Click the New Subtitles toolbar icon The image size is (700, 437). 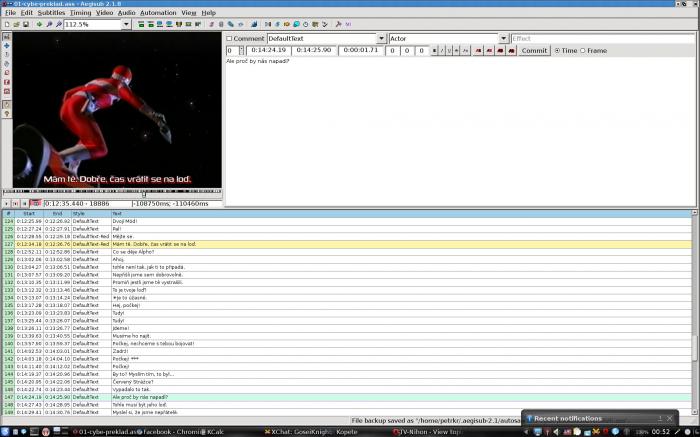point(7,24)
